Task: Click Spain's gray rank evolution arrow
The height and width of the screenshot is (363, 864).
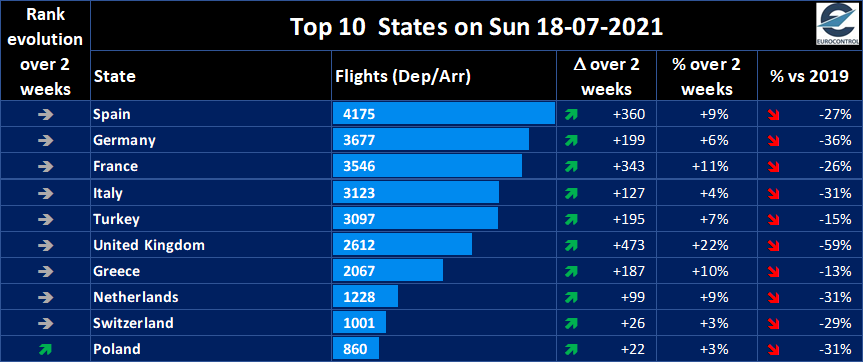Action: click(46, 115)
